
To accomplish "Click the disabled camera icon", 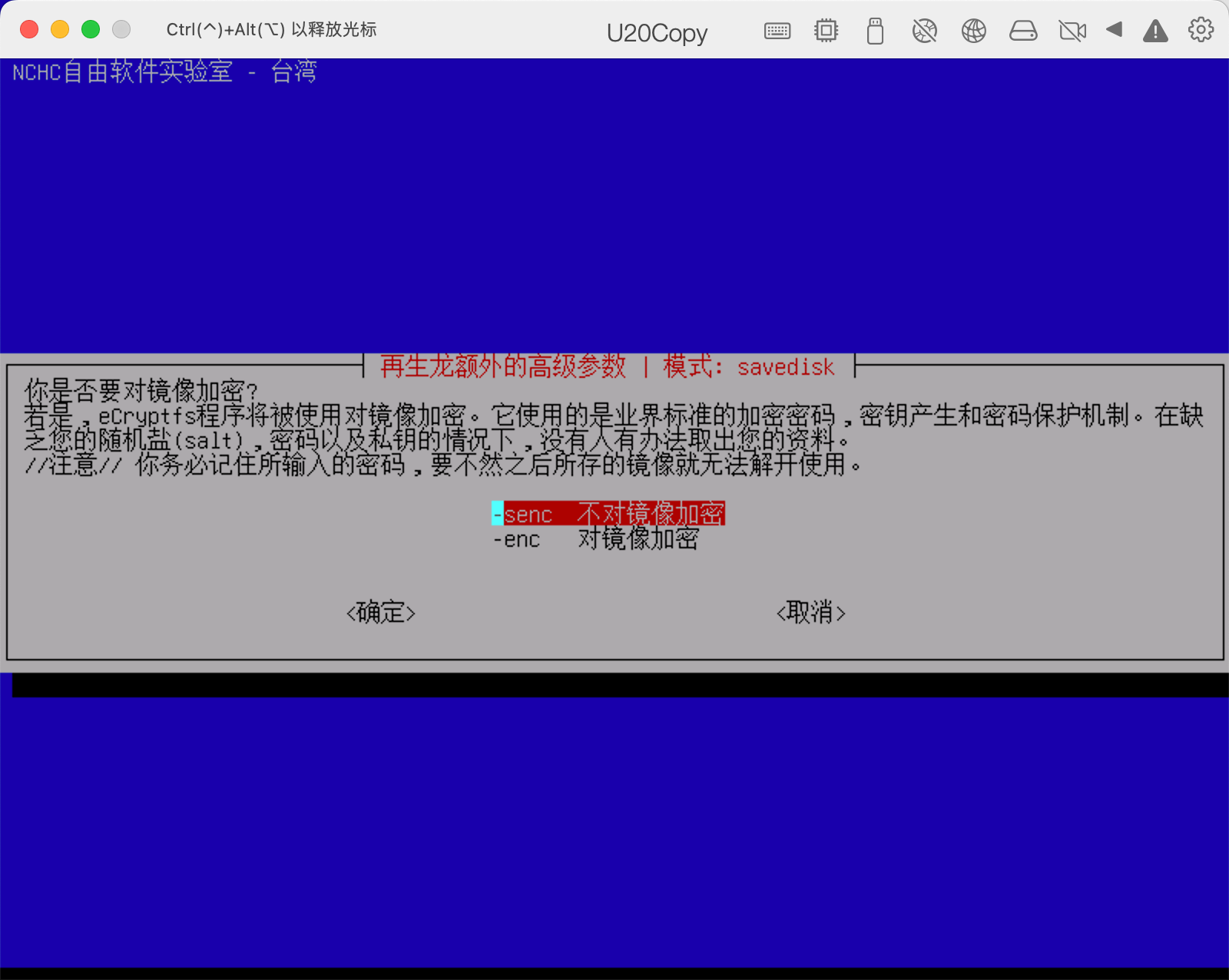I will coord(1072,31).
